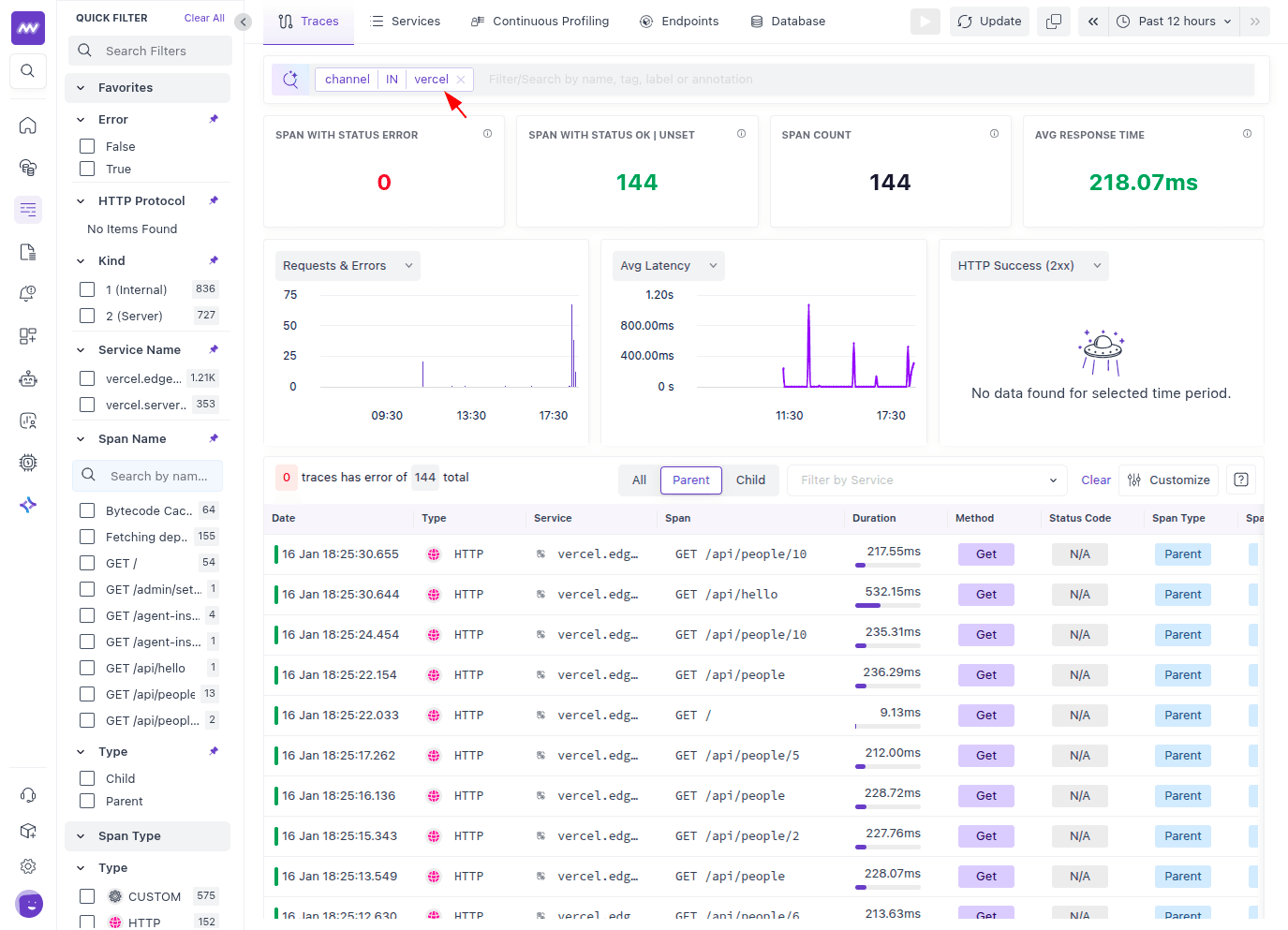Image resolution: width=1288 pixels, height=930 pixels.
Task: Click the copy/duplicate icon beside Update
Action: click(x=1053, y=21)
